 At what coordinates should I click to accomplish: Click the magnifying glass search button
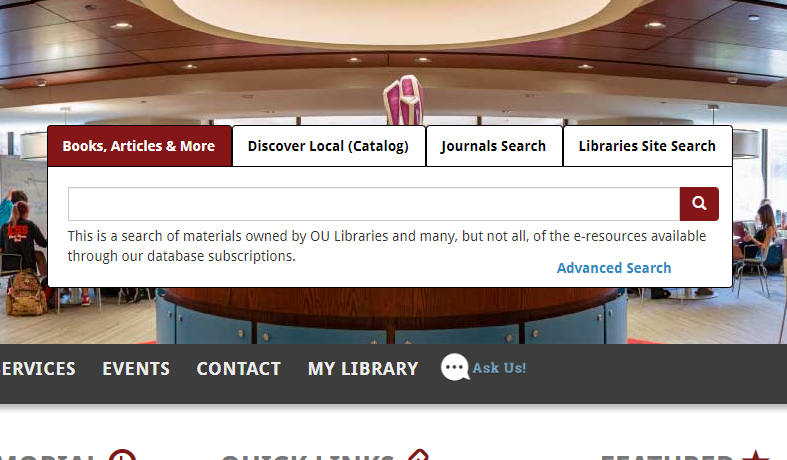699,204
